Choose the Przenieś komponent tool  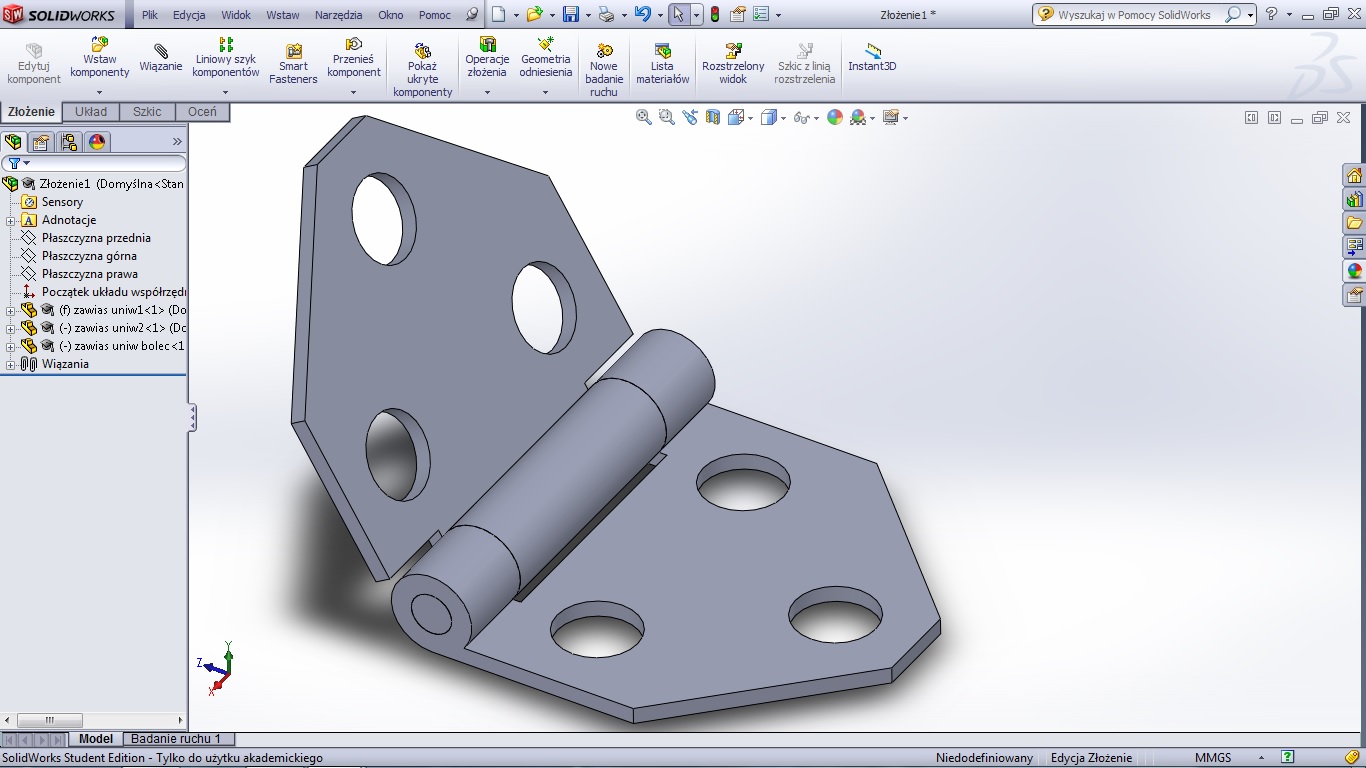click(x=354, y=58)
